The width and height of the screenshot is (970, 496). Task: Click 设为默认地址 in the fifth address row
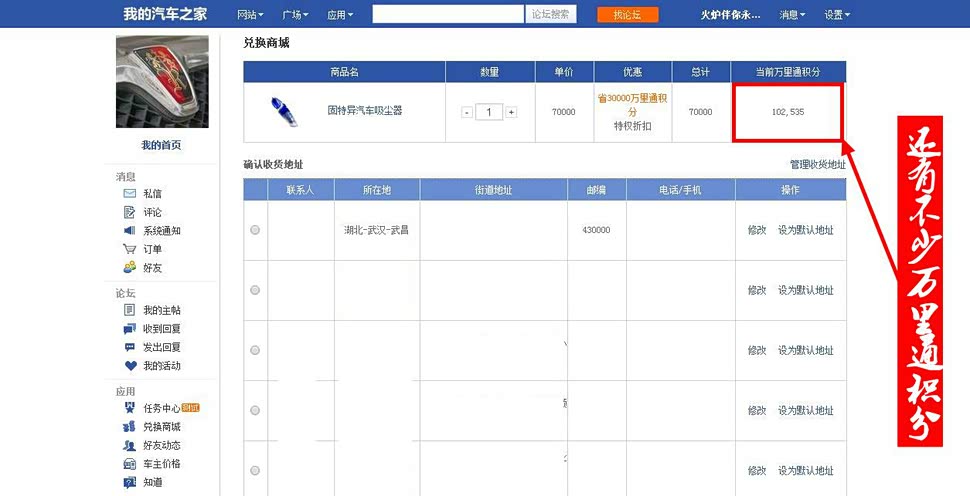pyautogui.click(x=805, y=471)
